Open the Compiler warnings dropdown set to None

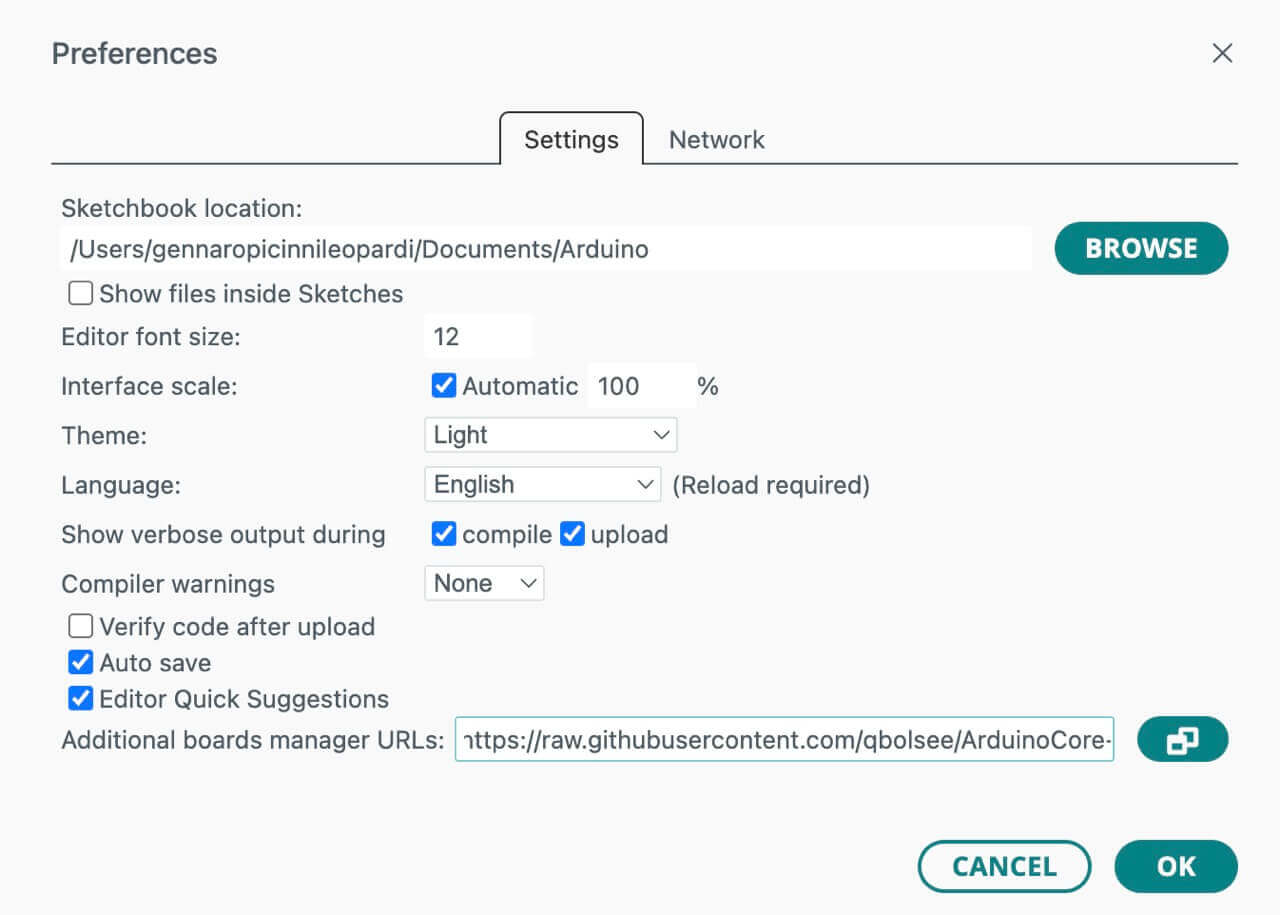[x=484, y=583]
